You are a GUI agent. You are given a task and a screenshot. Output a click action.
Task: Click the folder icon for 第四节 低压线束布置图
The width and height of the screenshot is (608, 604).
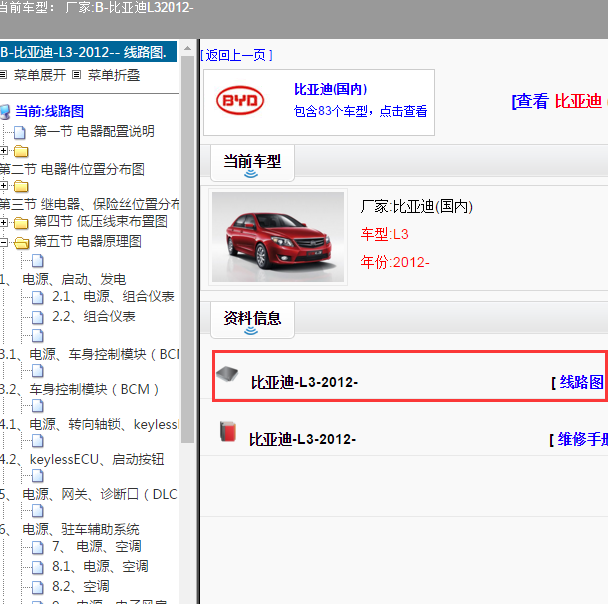pyautogui.click(x=21, y=223)
